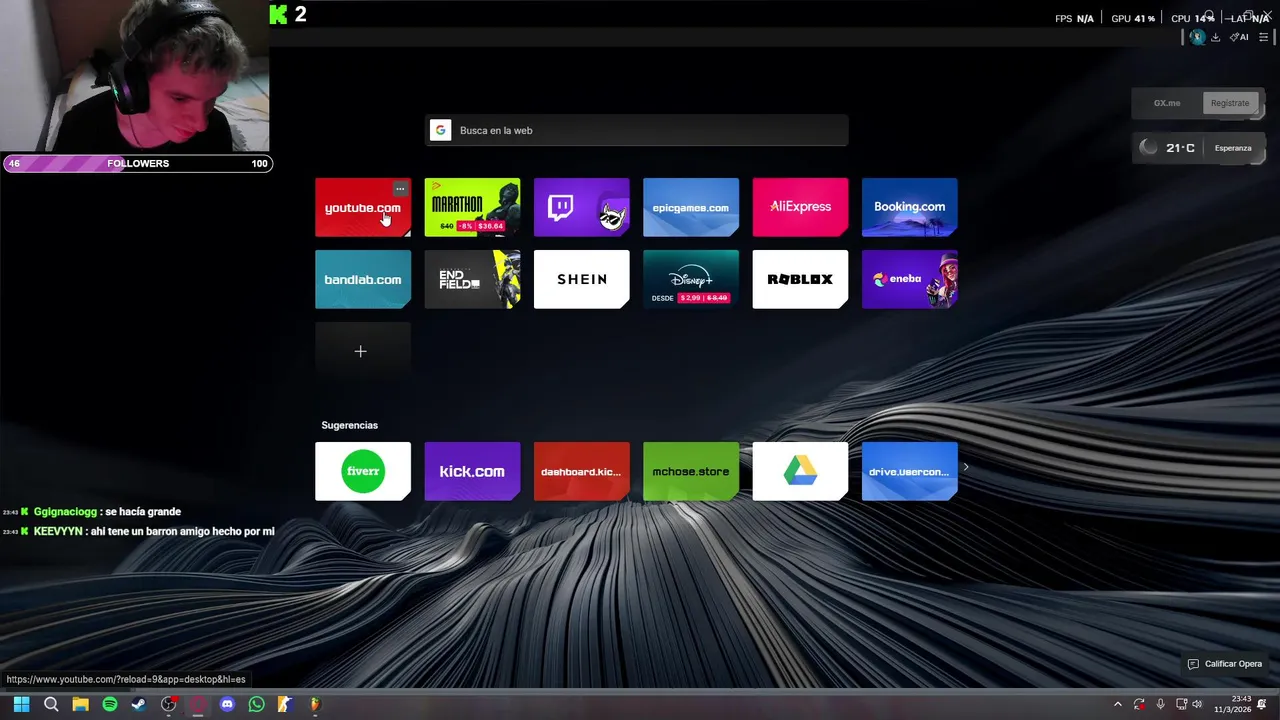This screenshot has width=1280, height=720.
Task: Open the Windows Start menu
Action: pyautogui.click(x=21, y=704)
